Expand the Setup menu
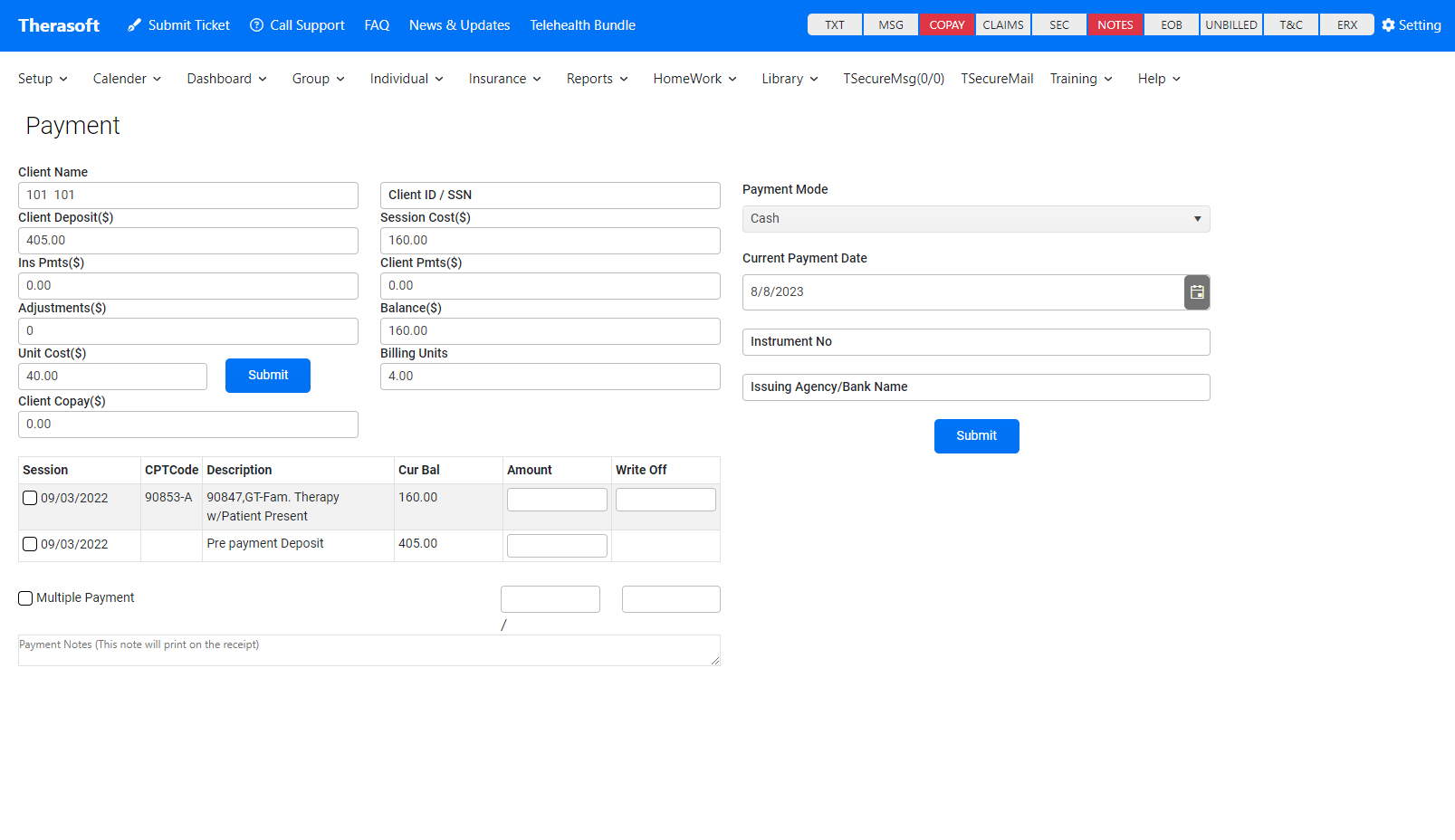The height and width of the screenshot is (840, 1455). coord(43,79)
